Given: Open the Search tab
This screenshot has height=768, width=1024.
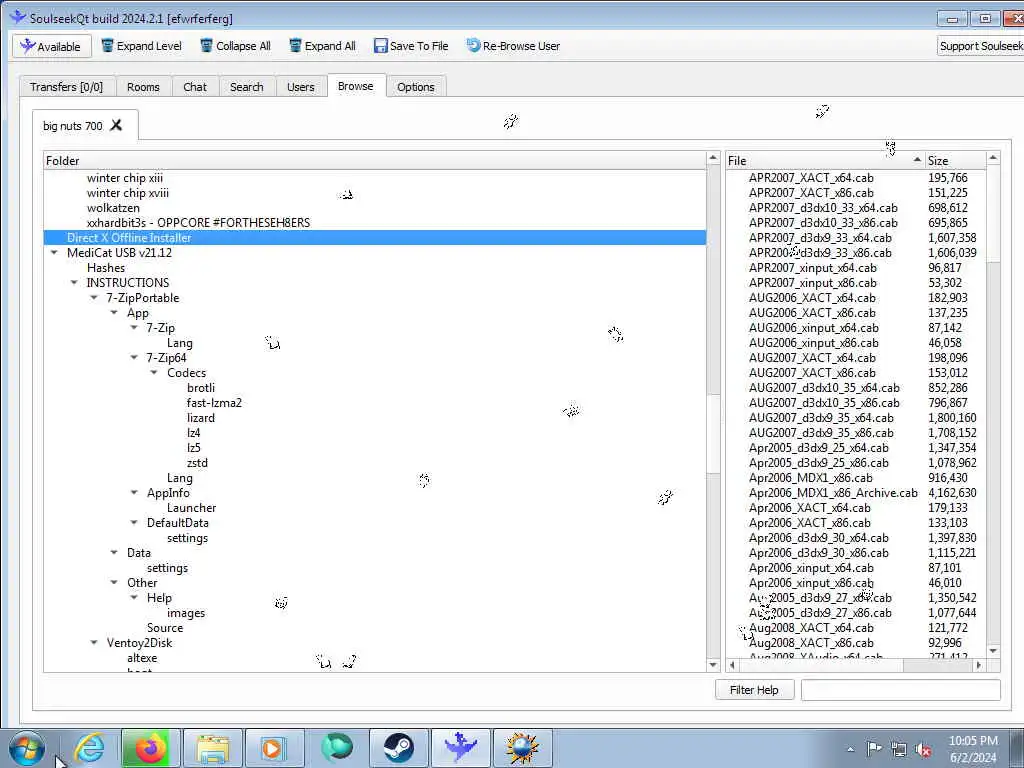Looking at the screenshot, I should (246, 87).
